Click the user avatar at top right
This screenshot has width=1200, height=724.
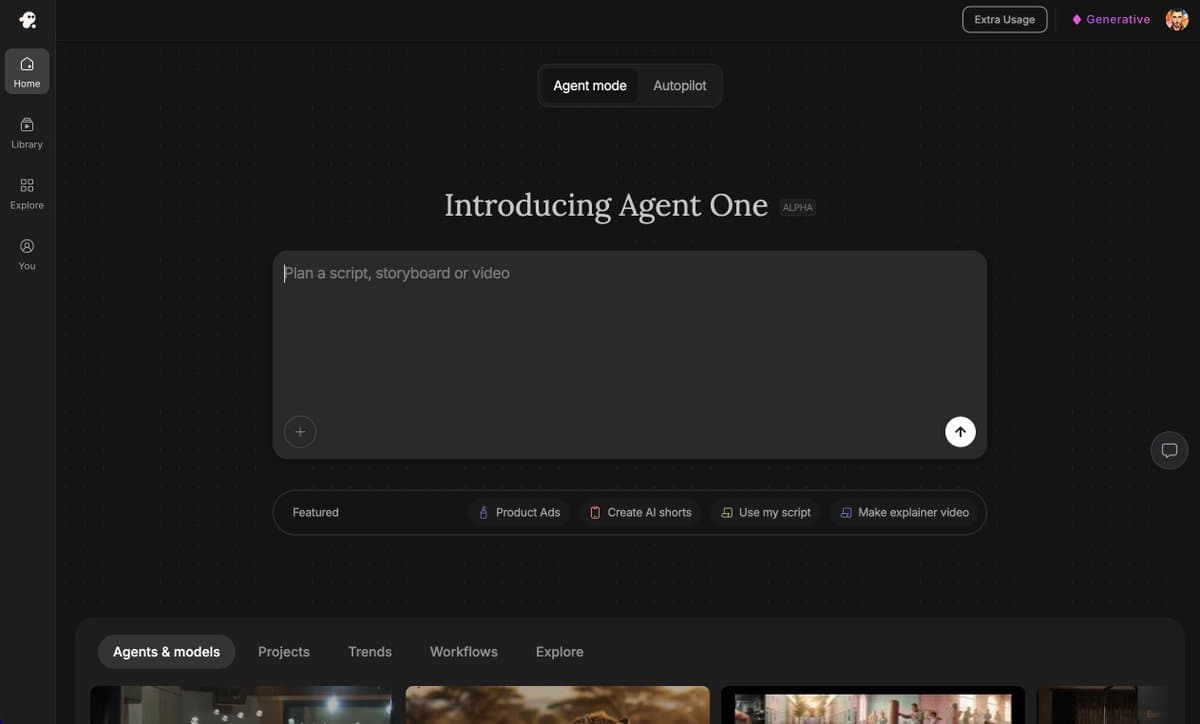pos(1177,19)
